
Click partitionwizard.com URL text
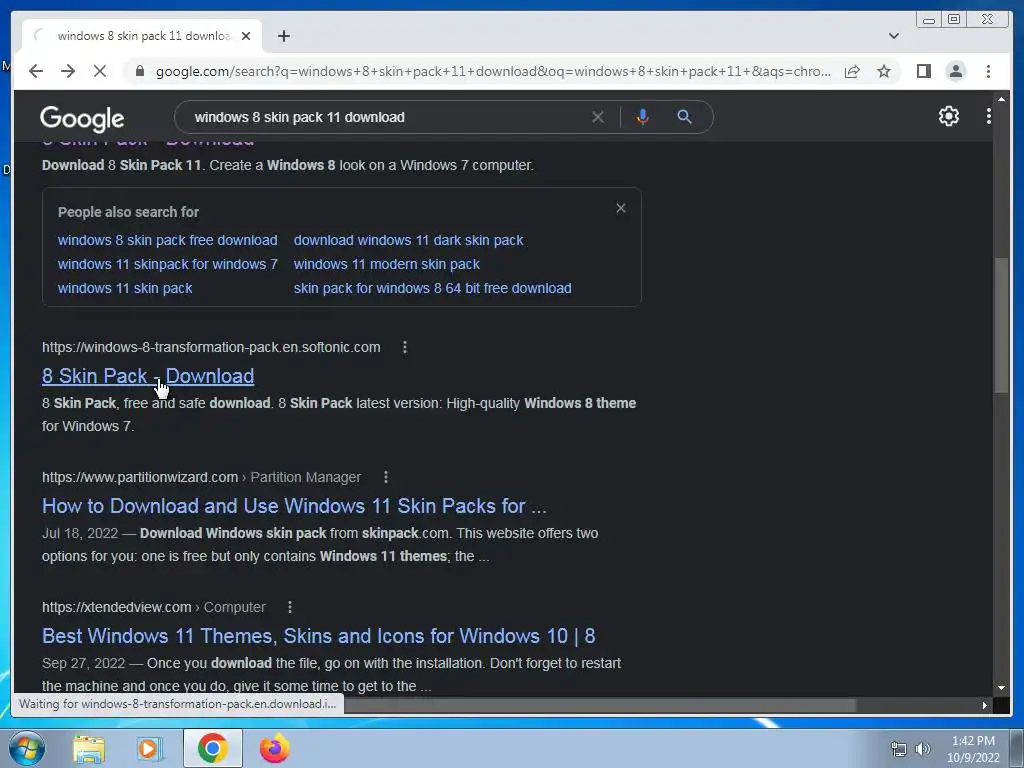[x=140, y=477]
